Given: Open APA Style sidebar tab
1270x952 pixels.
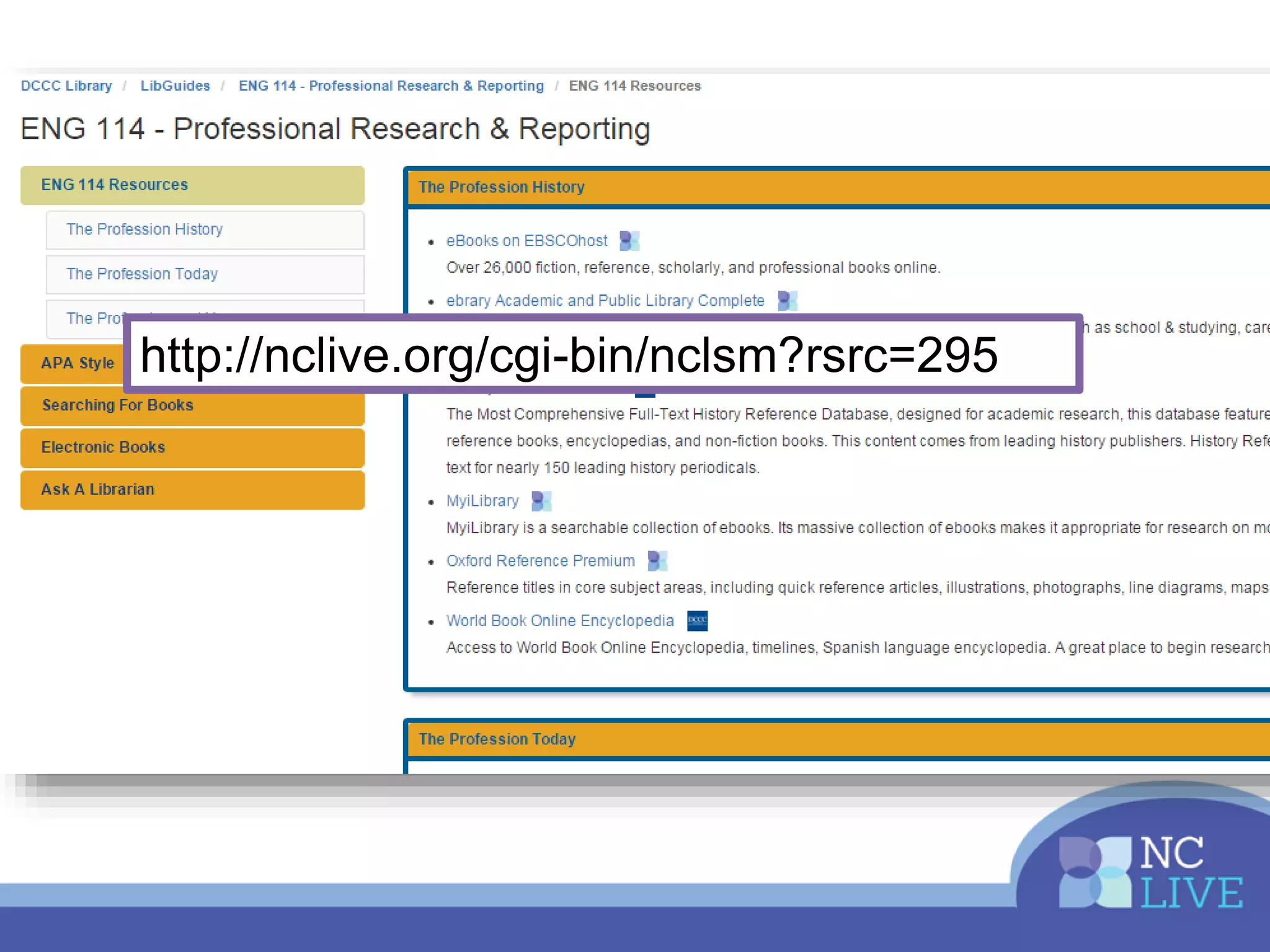Looking at the screenshot, I should (x=72, y=364).
